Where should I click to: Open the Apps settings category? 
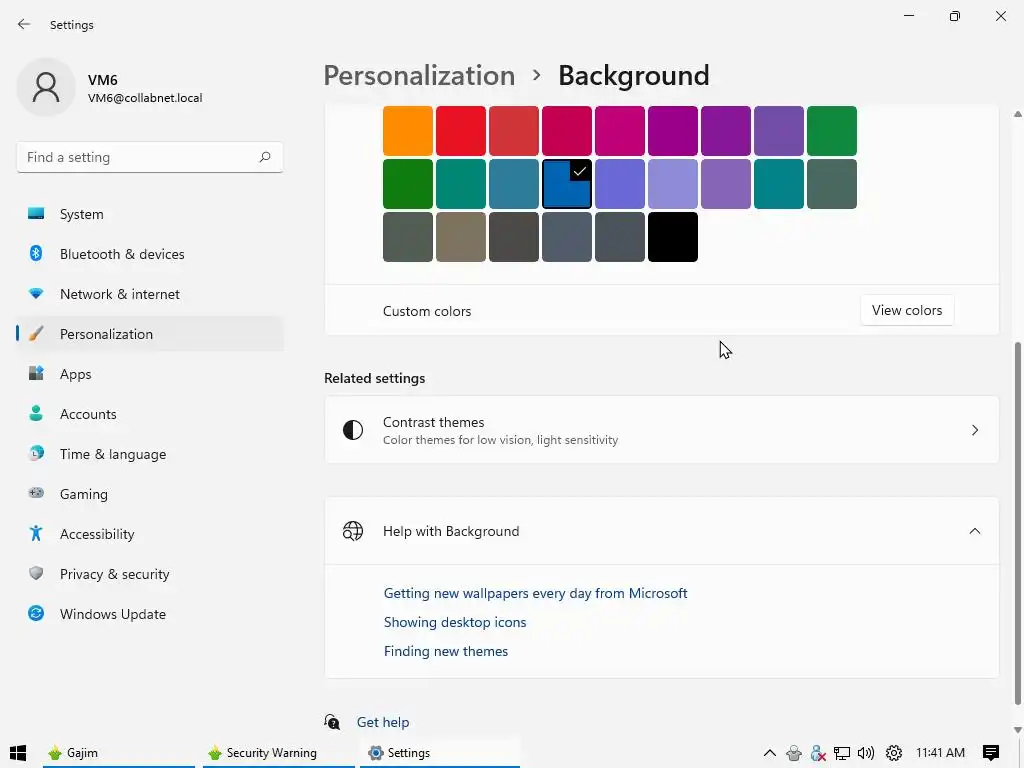(x=75, y=374)
